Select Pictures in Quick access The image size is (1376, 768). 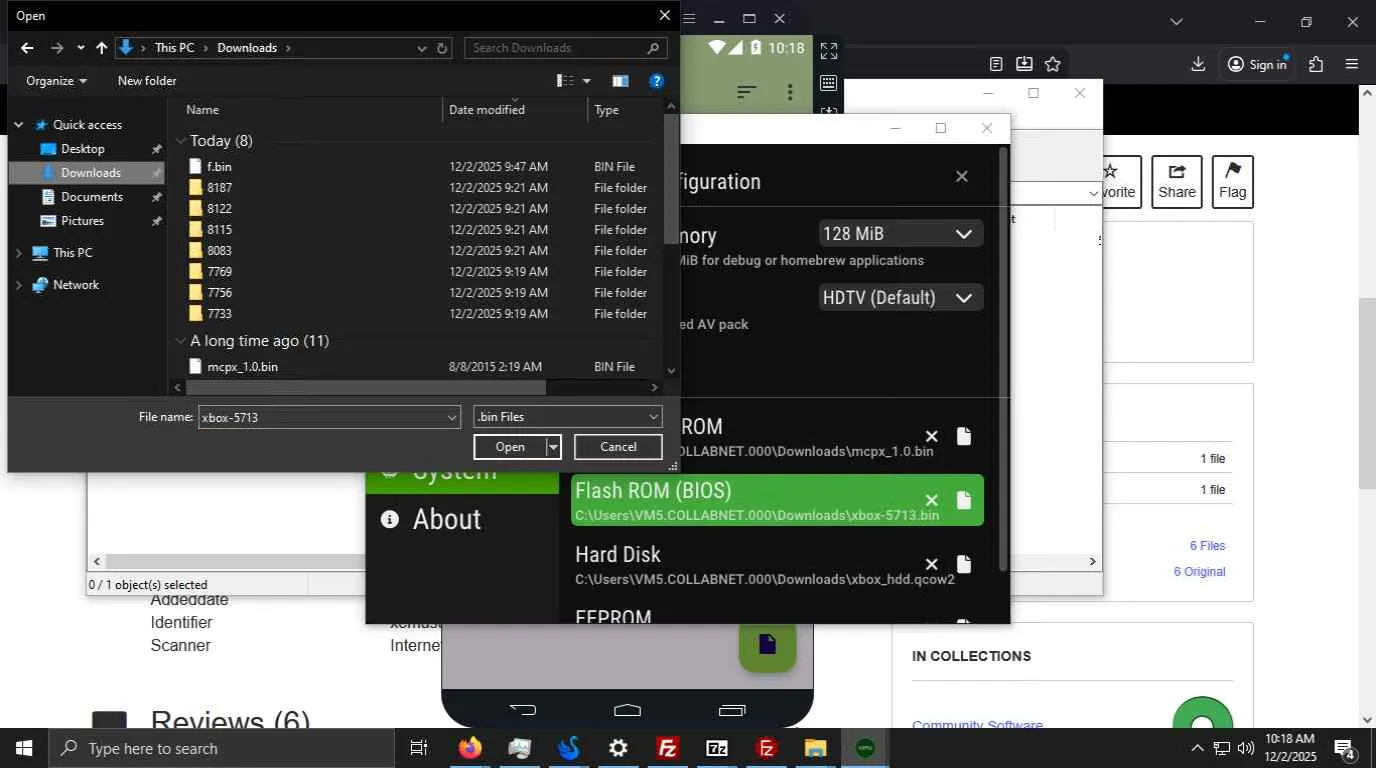click(82, 221)
